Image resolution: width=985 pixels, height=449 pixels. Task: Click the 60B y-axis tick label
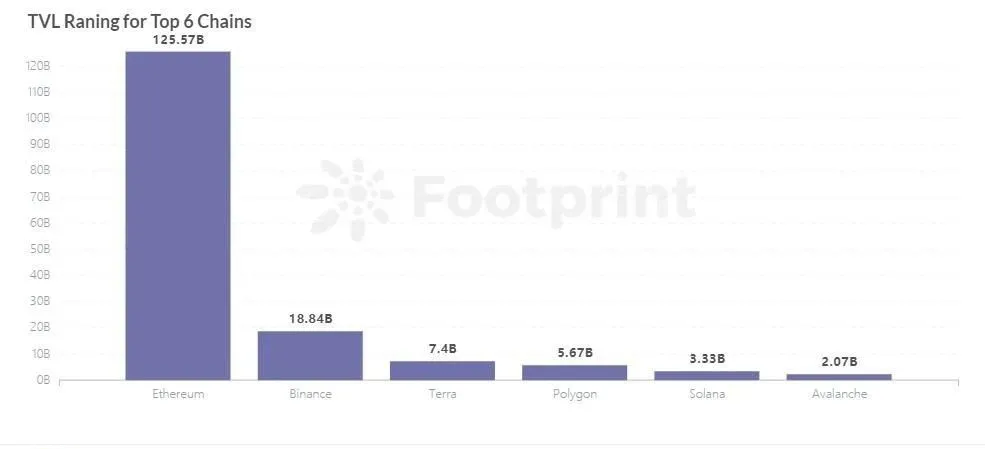coord(40,223)
